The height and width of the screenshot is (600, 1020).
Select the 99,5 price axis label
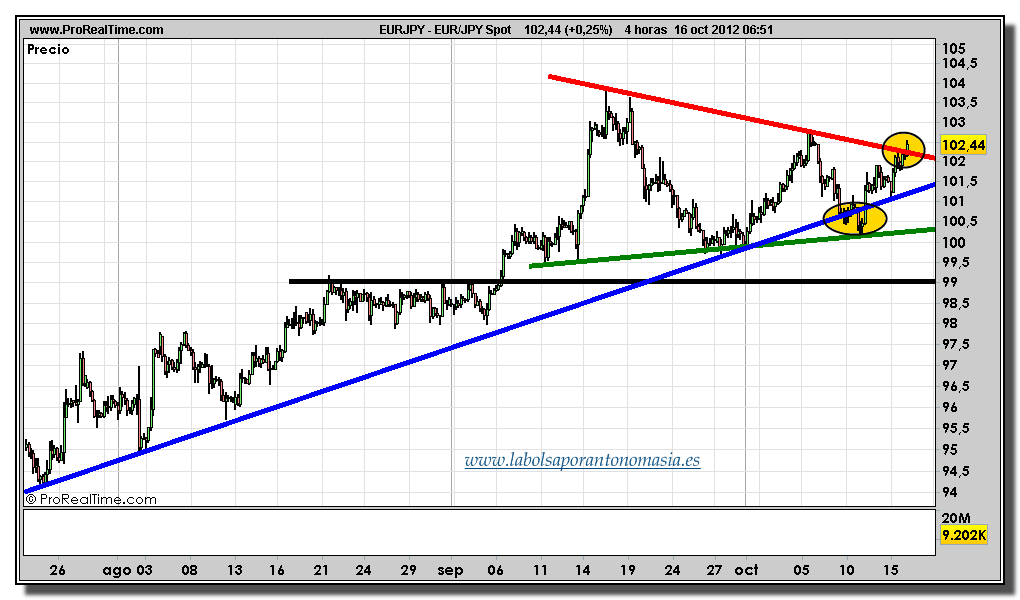956,262
